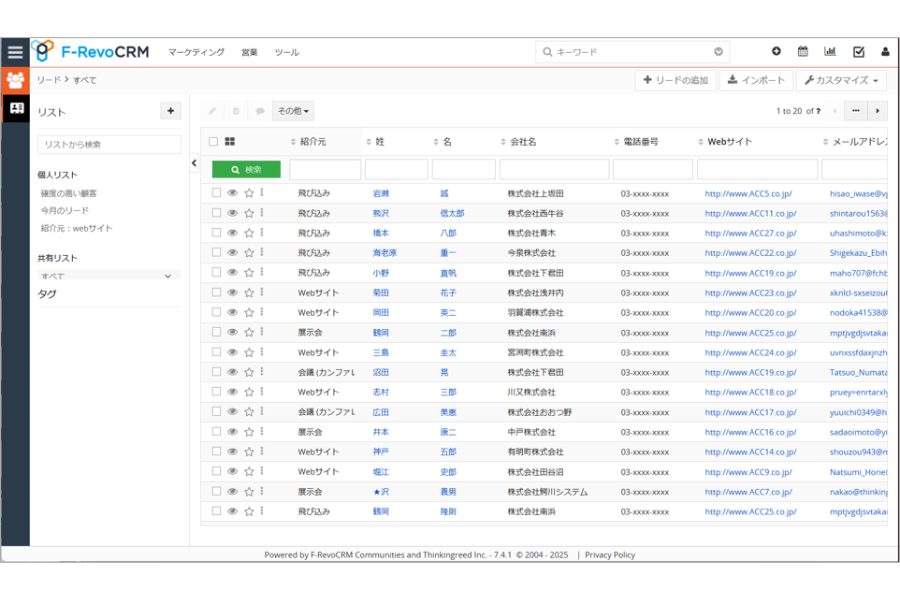Open keyword search options dropdown arrow

point(718,52)
